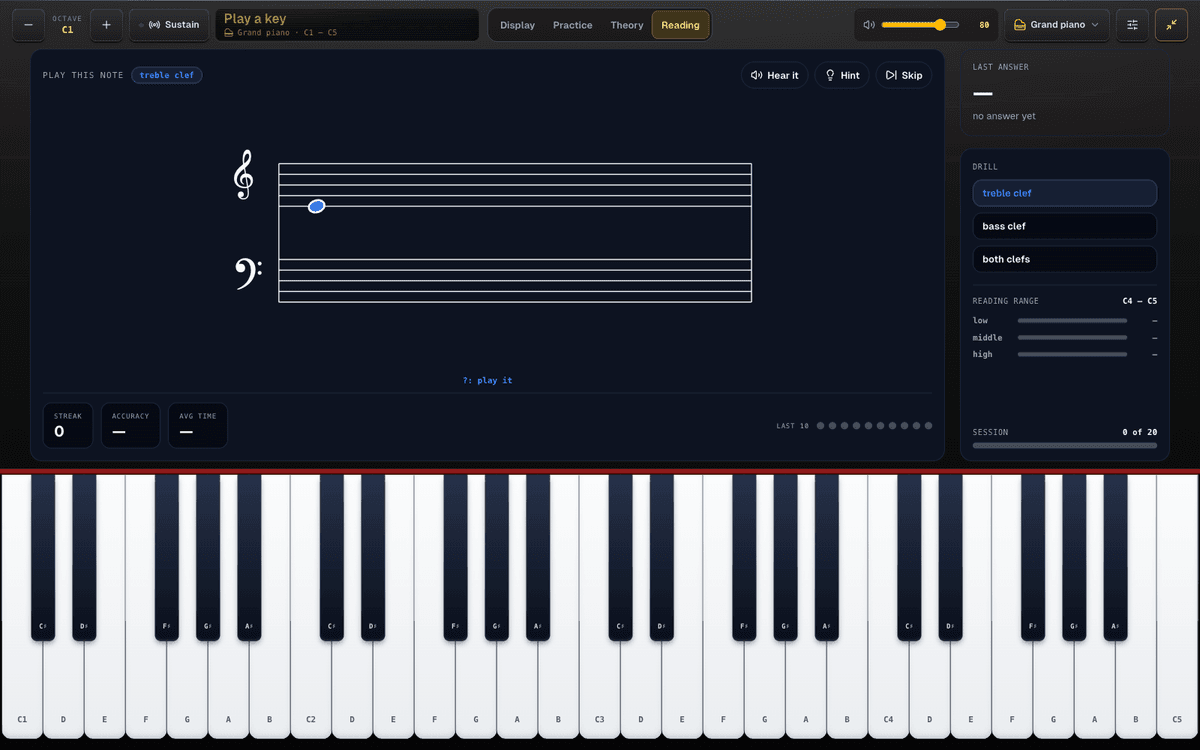Screen dimensions: 1200x750
Task: Skip the current note
Action: (x=904, y=75)
